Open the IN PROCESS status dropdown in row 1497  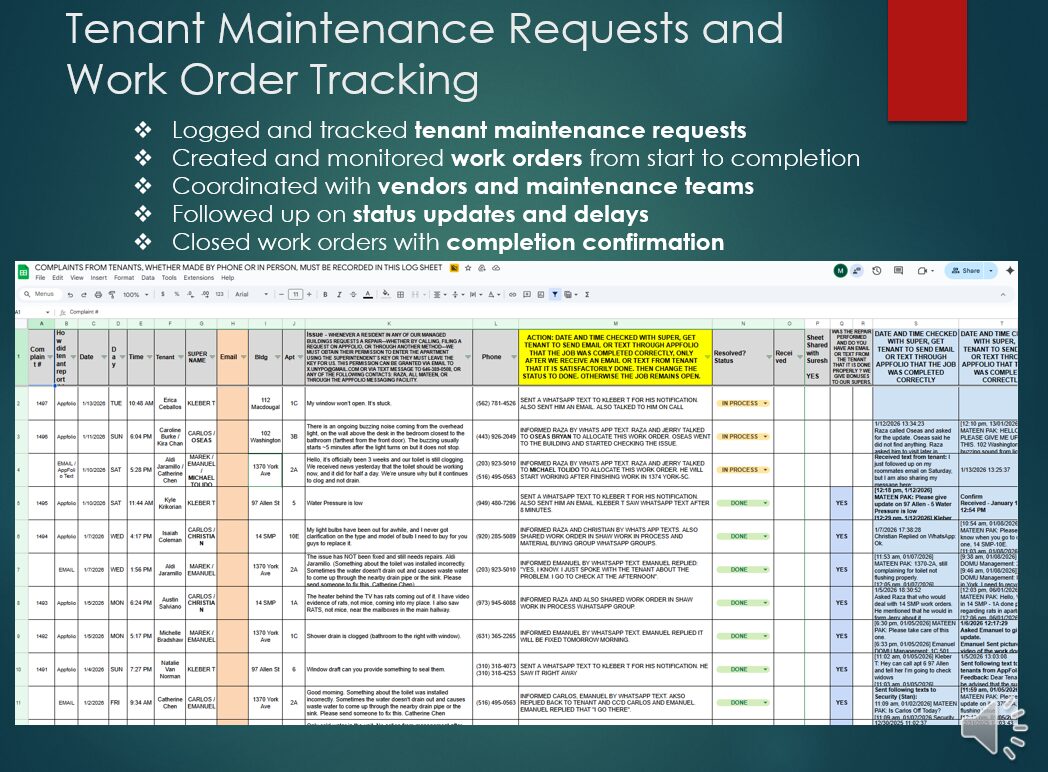click(765, 403)
